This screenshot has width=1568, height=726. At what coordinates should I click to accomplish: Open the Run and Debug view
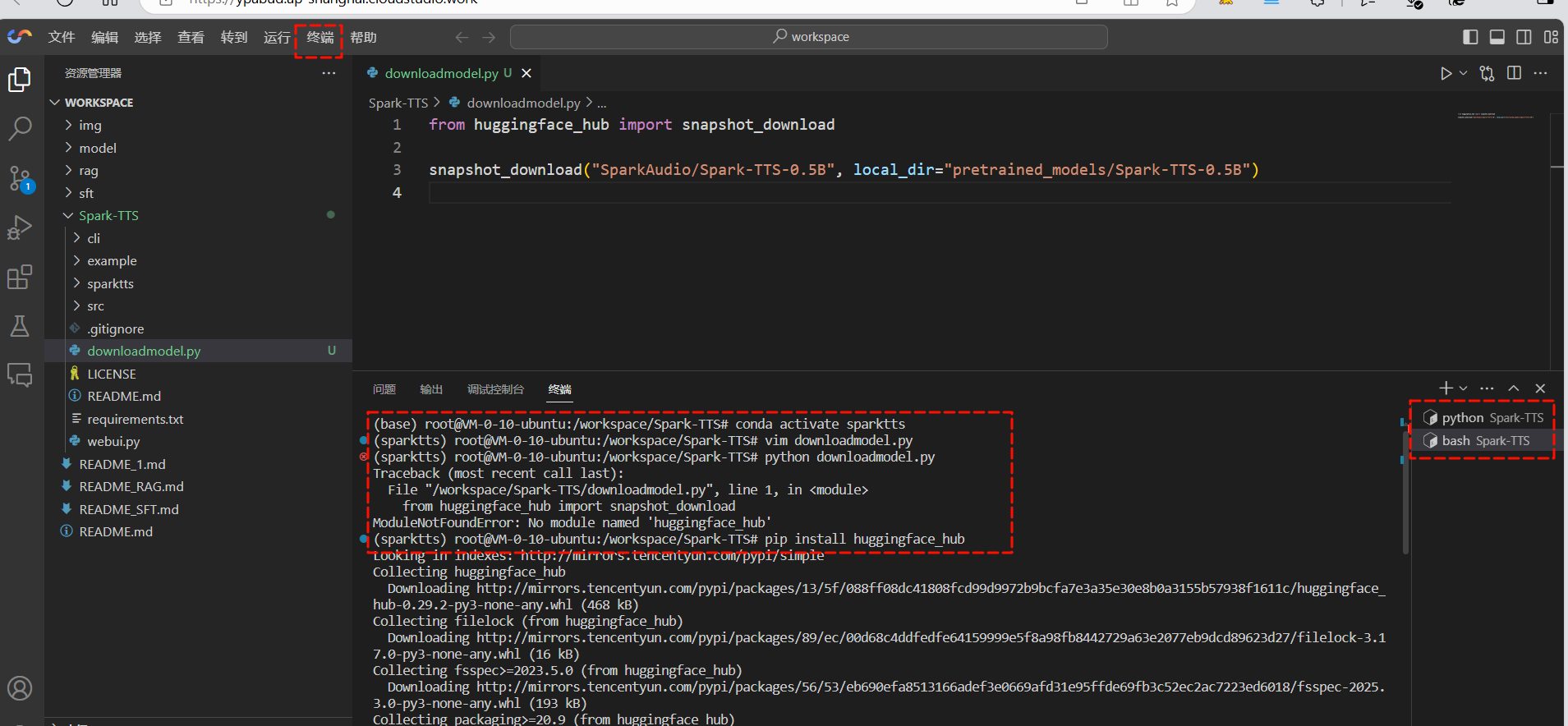20,227
